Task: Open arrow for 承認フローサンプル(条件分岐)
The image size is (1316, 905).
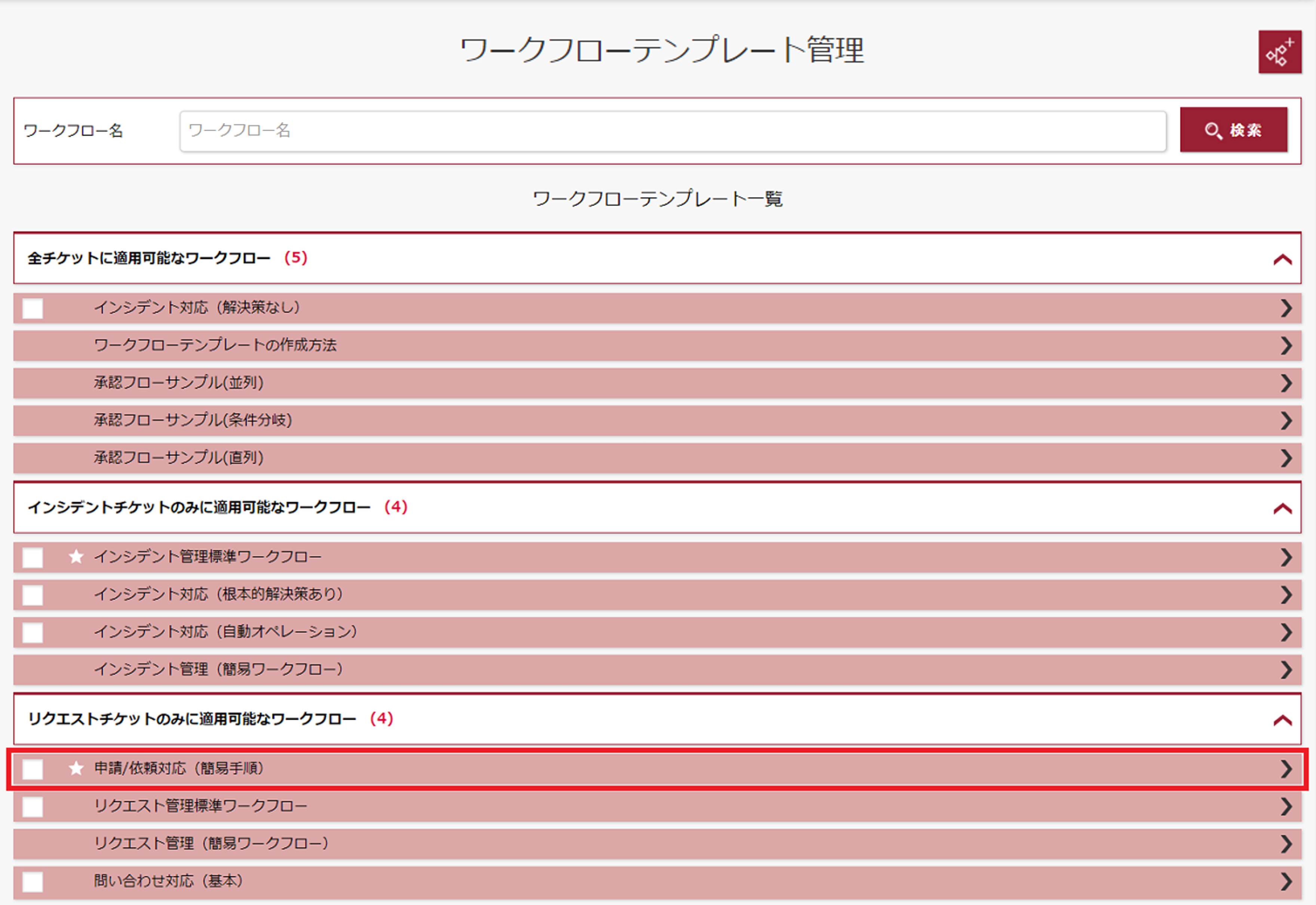Action: (x=1286, y=420)
